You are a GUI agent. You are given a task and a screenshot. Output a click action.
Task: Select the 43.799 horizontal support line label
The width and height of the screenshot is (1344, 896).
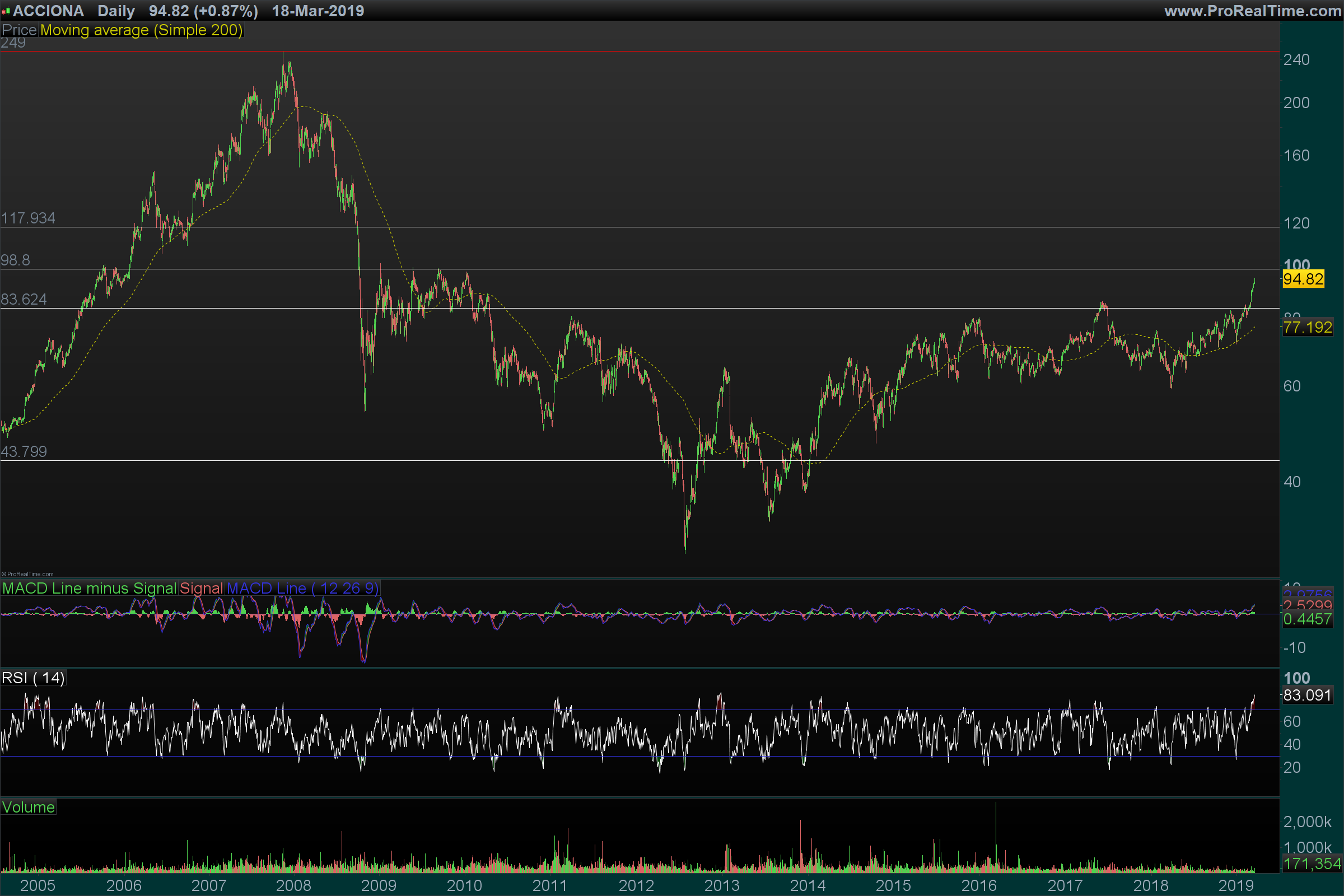[24, 452]
